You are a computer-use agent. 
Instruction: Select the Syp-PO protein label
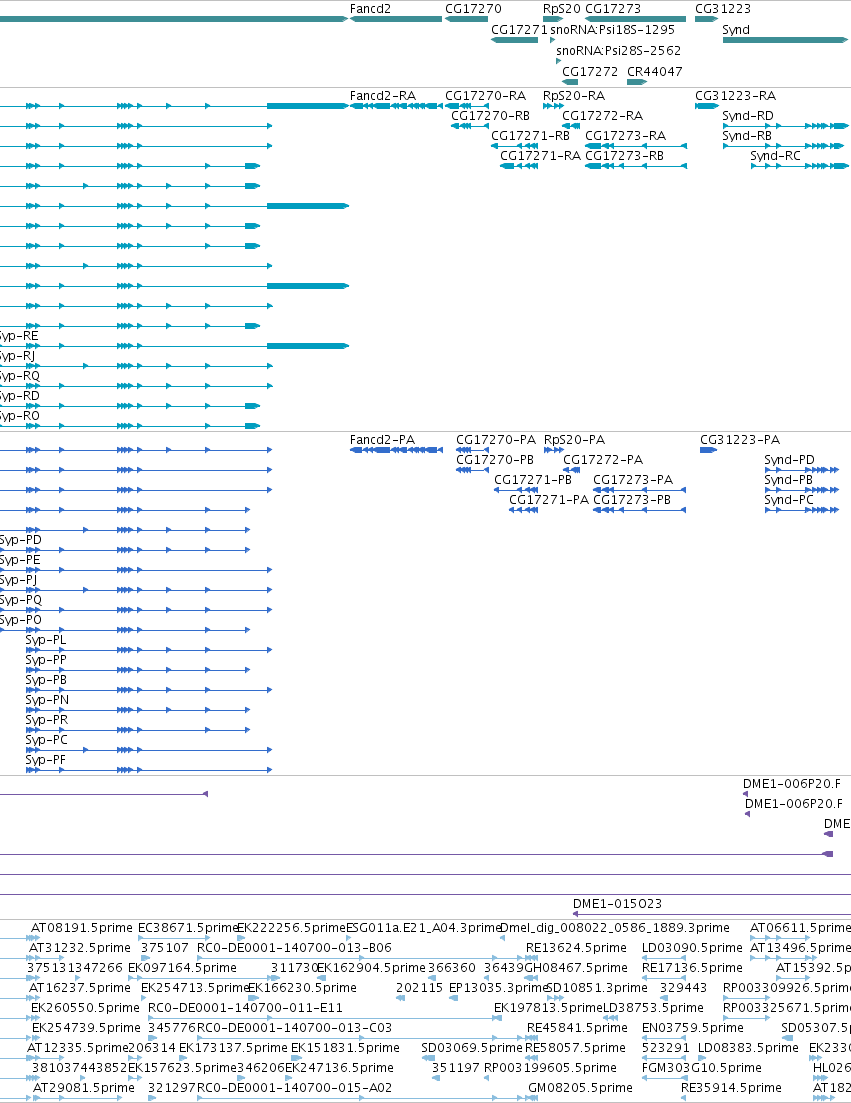tap(20, 620)
